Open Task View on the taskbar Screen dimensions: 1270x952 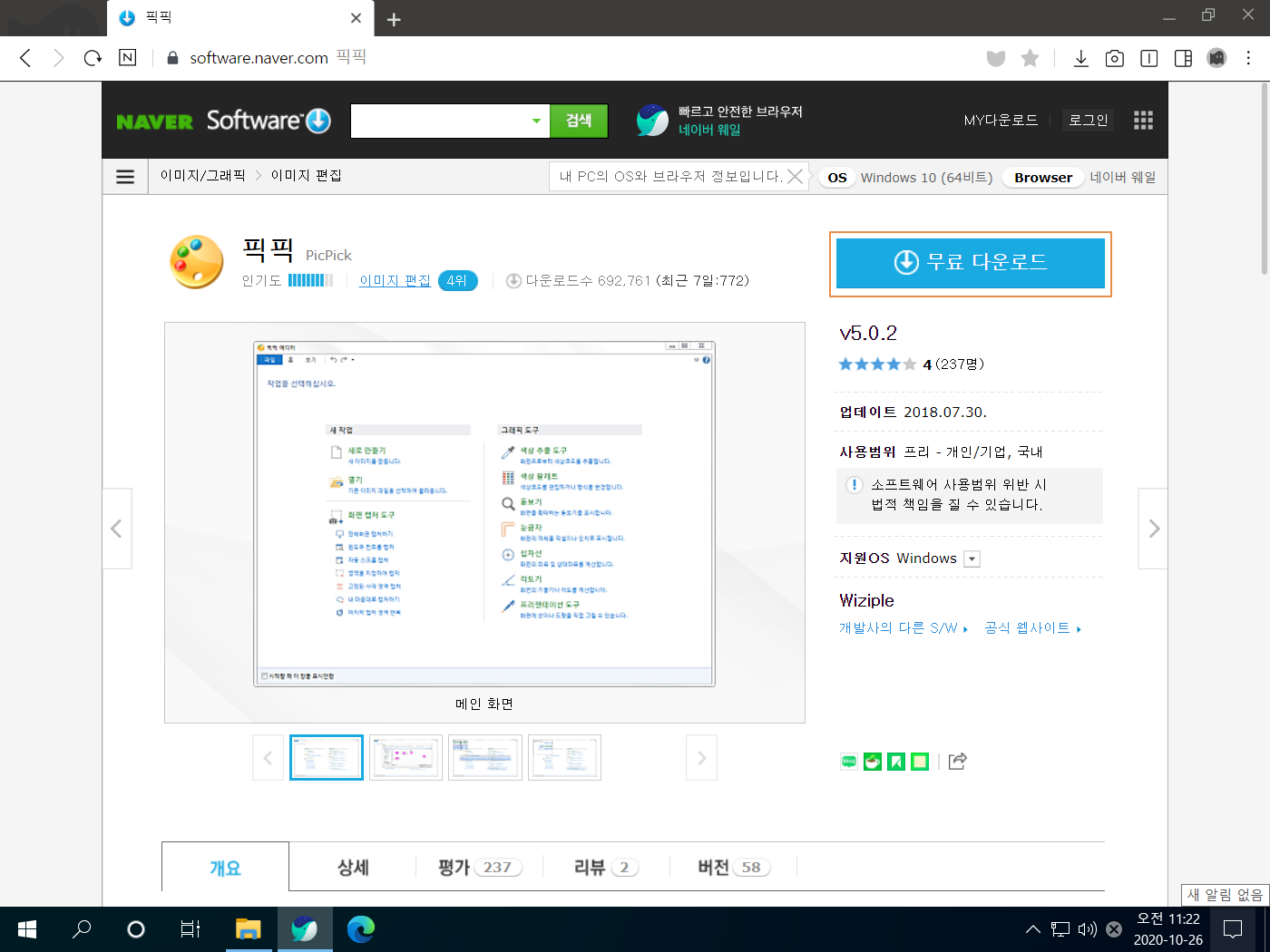coord(190,929)
